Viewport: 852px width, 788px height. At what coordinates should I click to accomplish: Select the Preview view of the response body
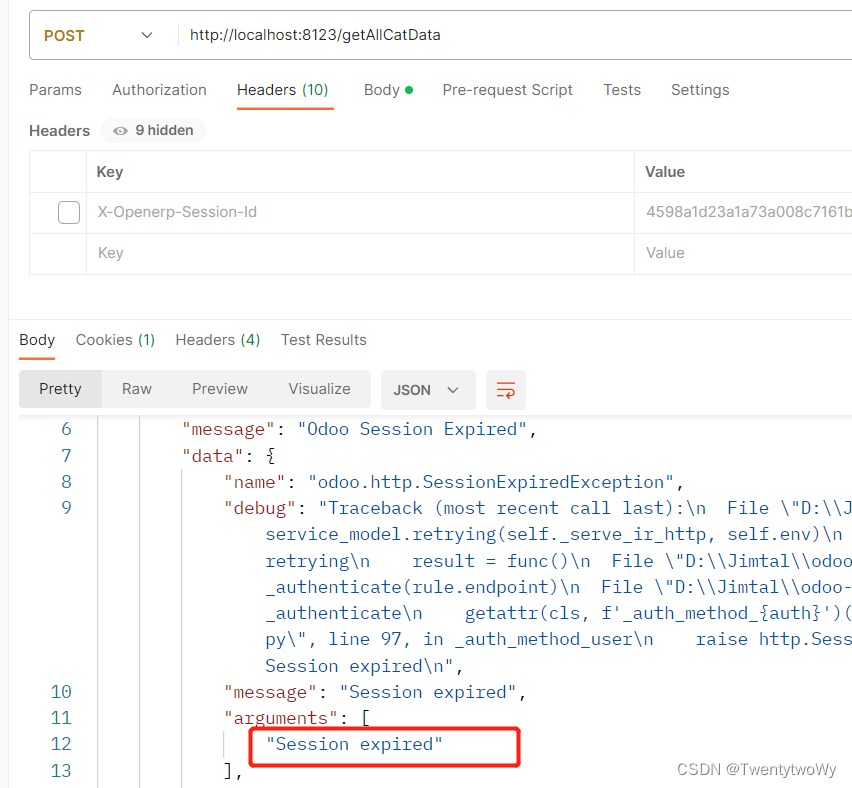tap(219, 389)
